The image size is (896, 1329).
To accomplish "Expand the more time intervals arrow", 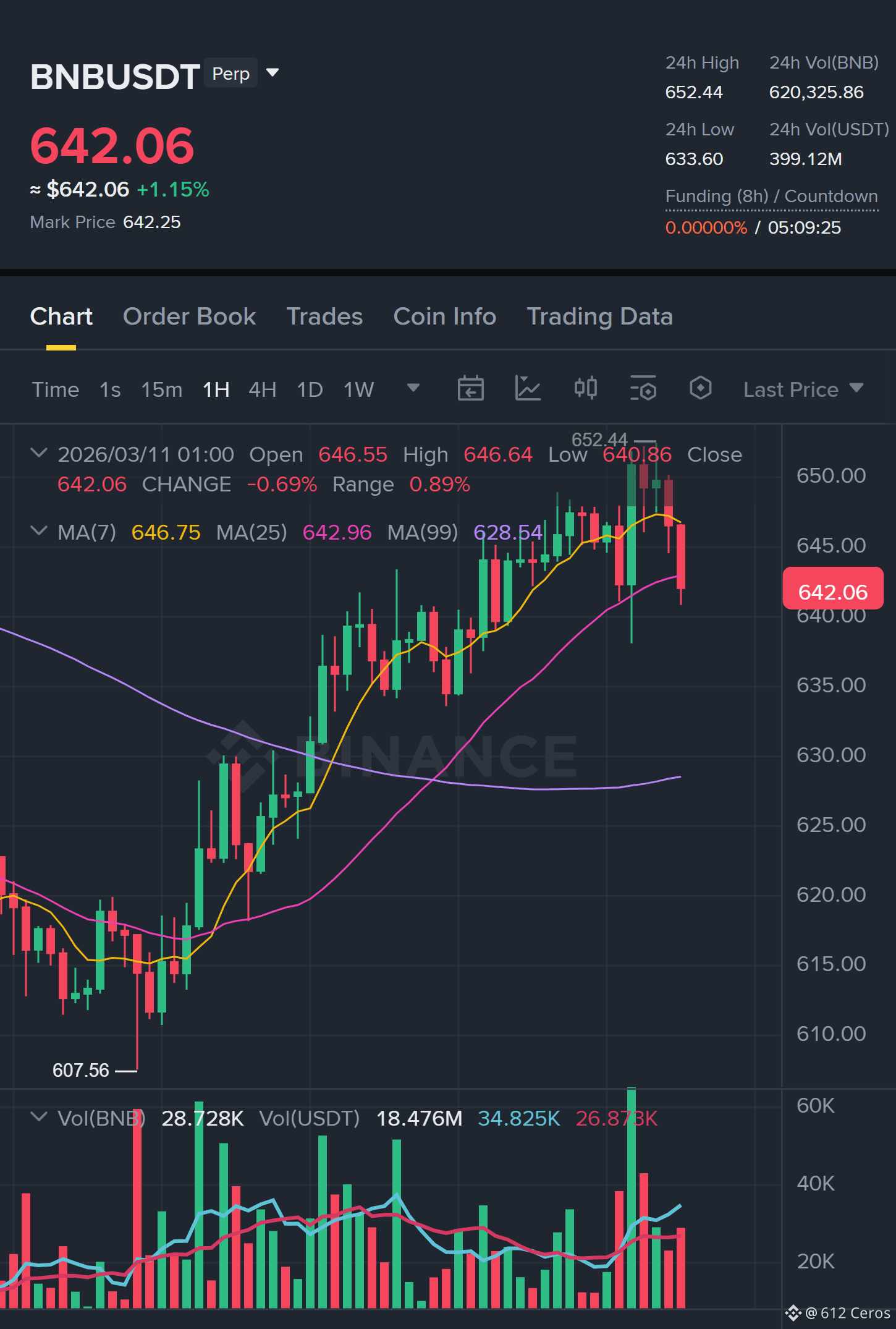I will pos(413,388).
